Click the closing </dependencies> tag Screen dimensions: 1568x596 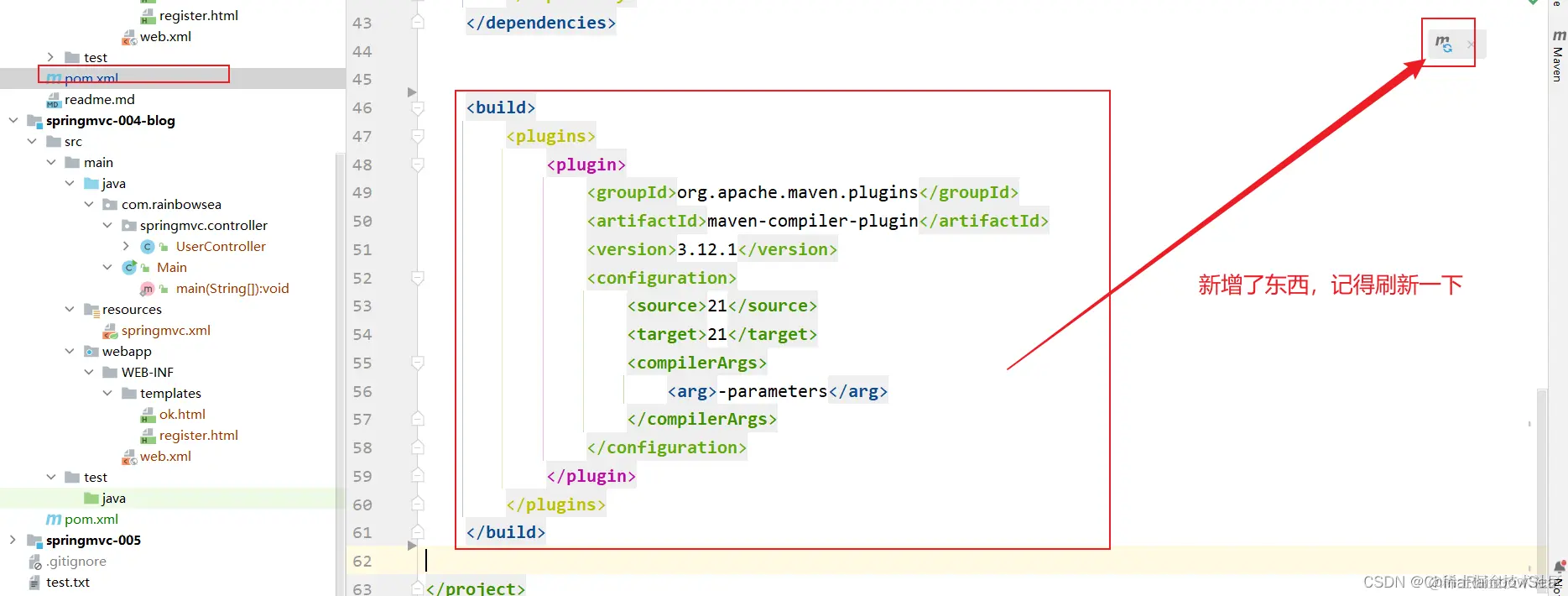tap(541, 23)
